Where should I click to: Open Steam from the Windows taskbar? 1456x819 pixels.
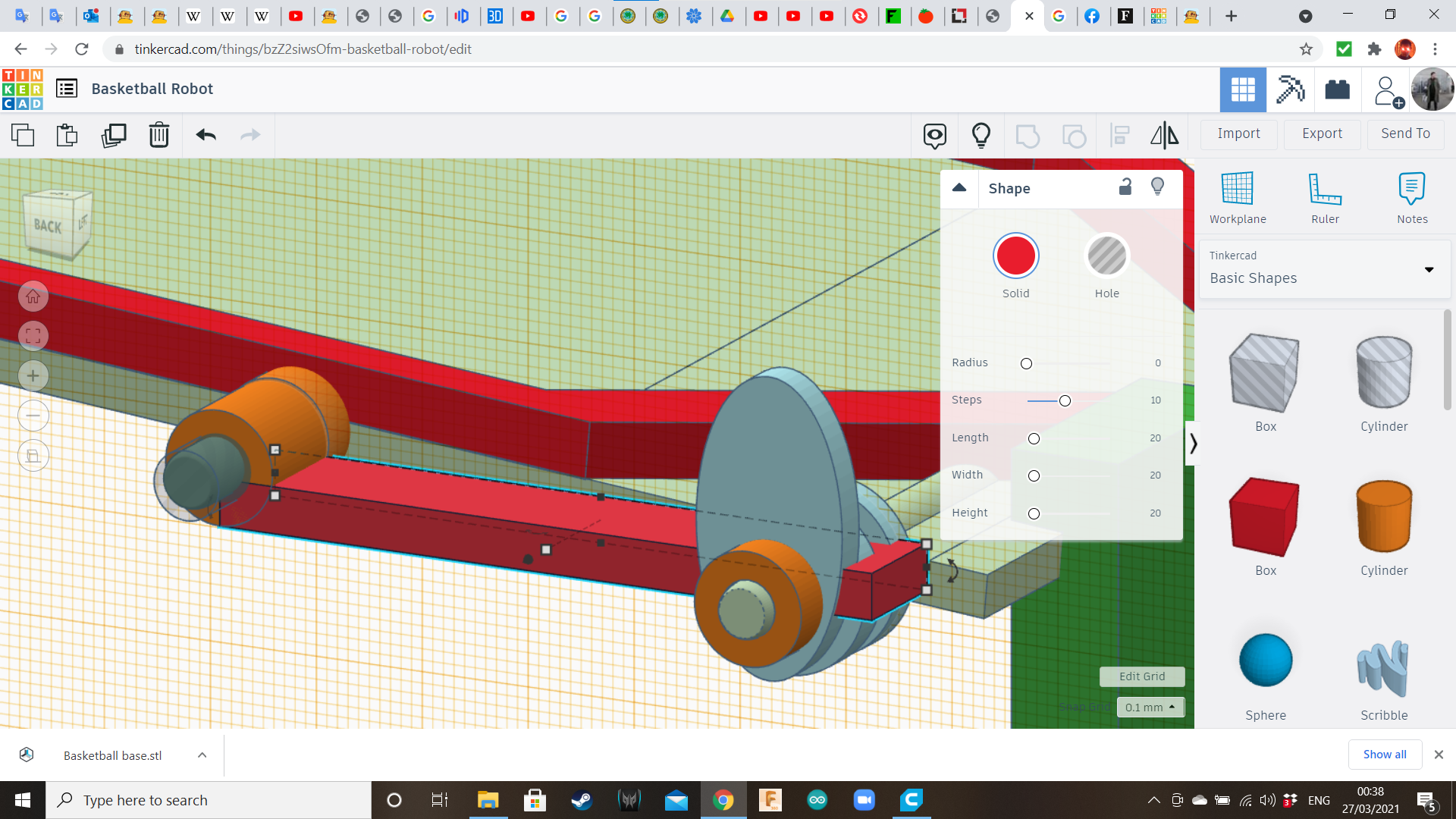tap(582, 800)
